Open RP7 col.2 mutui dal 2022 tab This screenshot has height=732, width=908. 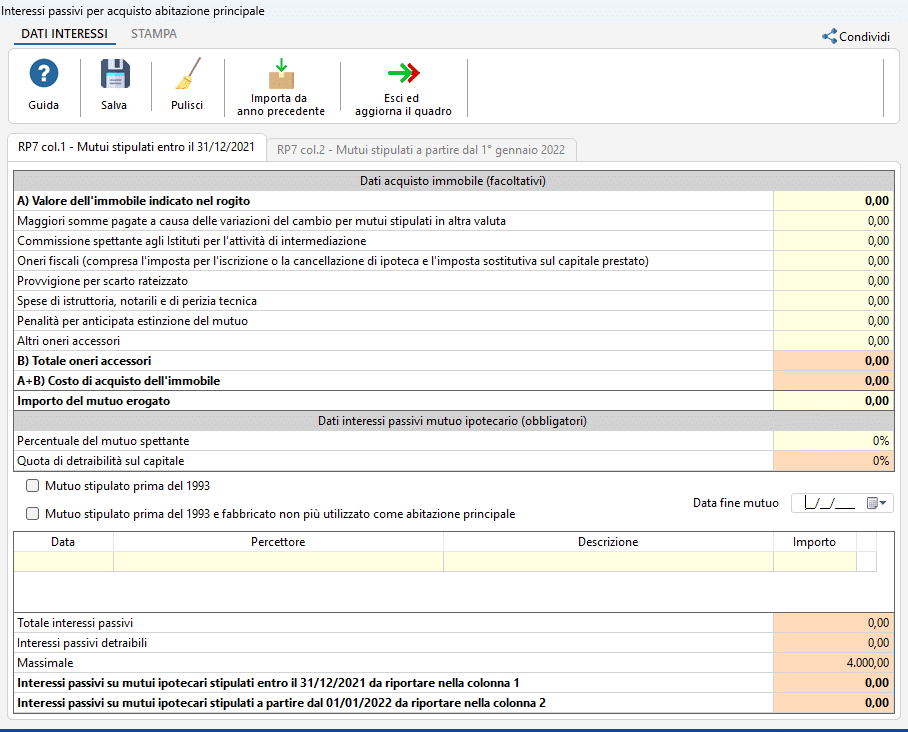(420, 150)
